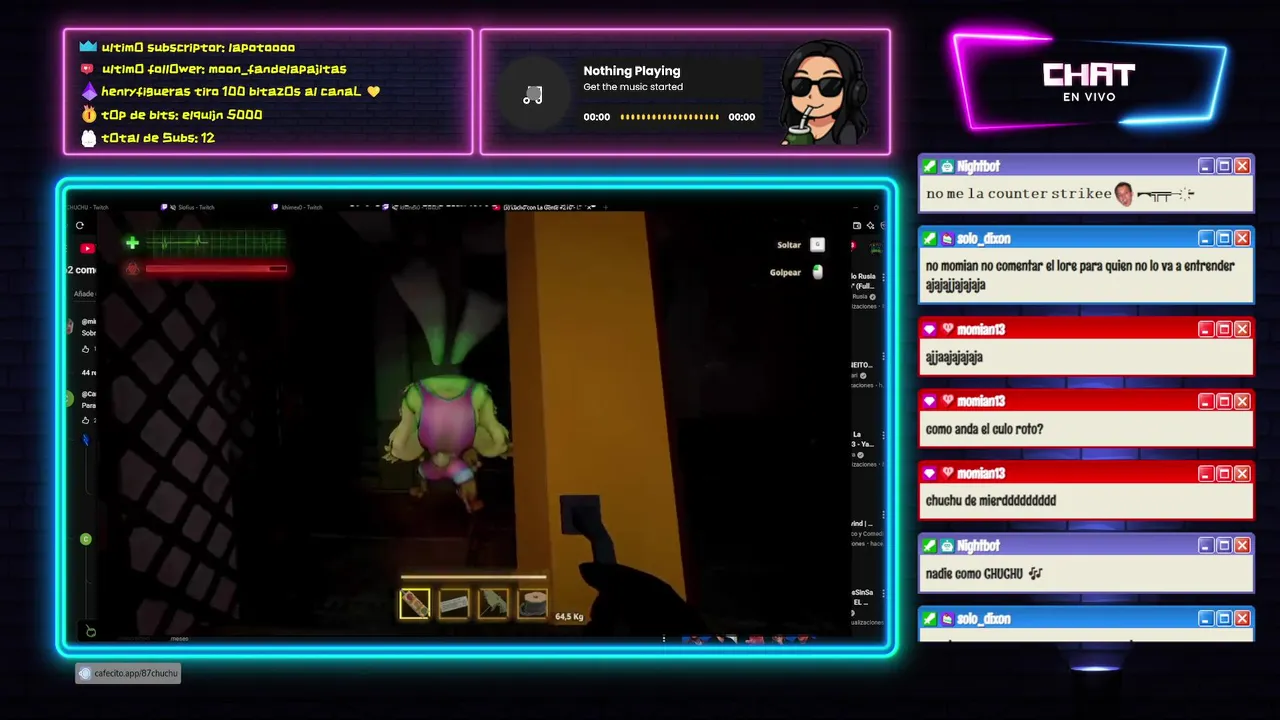1280x720 pixels.
Task: Click the CHAT EN VIVO neon sign
Action: 1088,82
